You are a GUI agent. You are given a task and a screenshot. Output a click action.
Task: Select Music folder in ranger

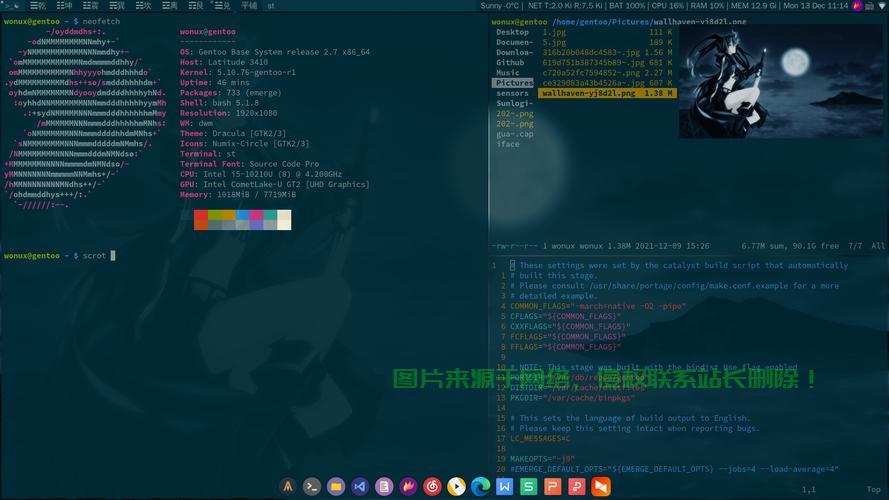(x=508, y=73)
